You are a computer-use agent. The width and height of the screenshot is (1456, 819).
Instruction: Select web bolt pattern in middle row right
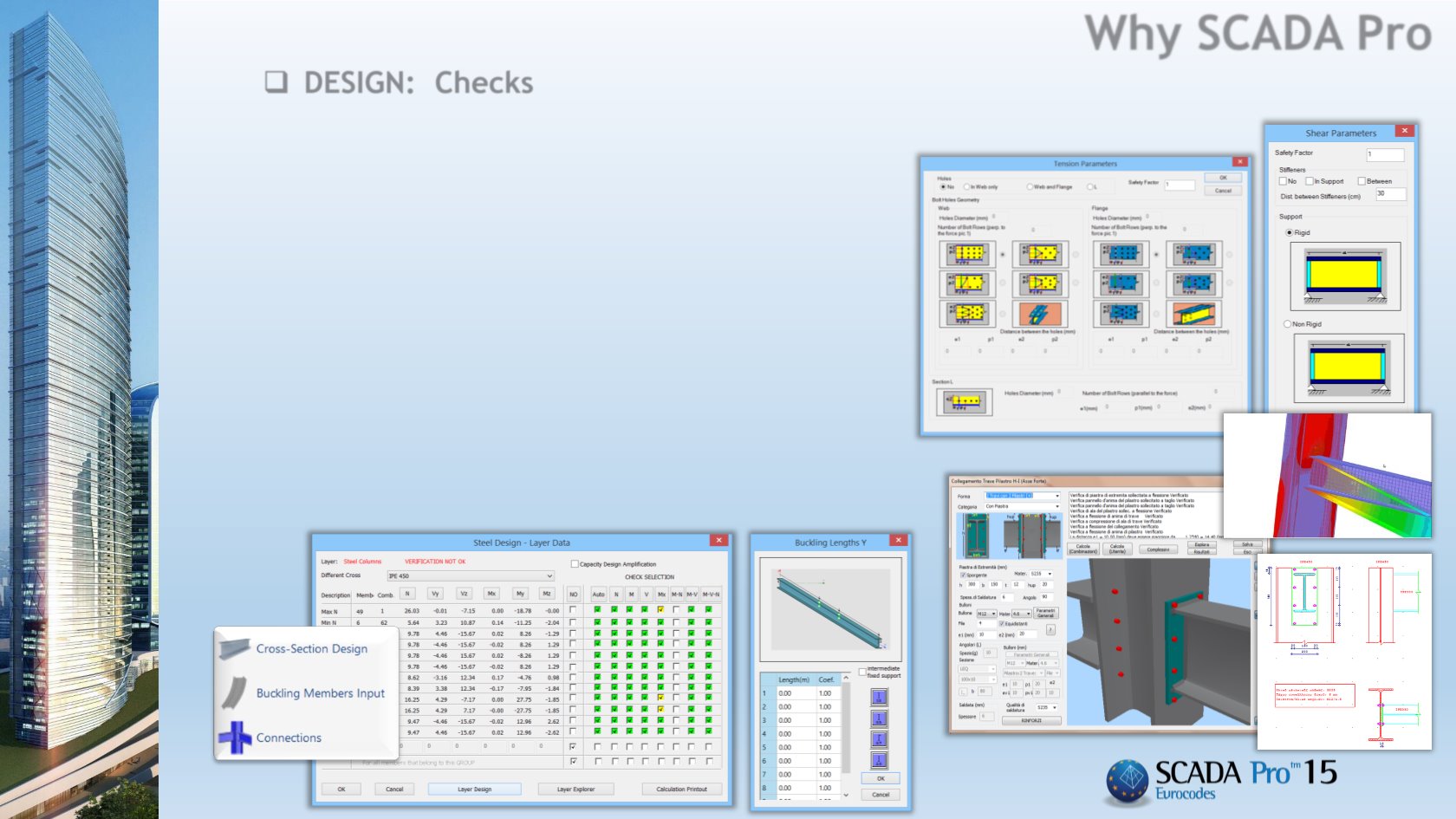(1040, 283)
